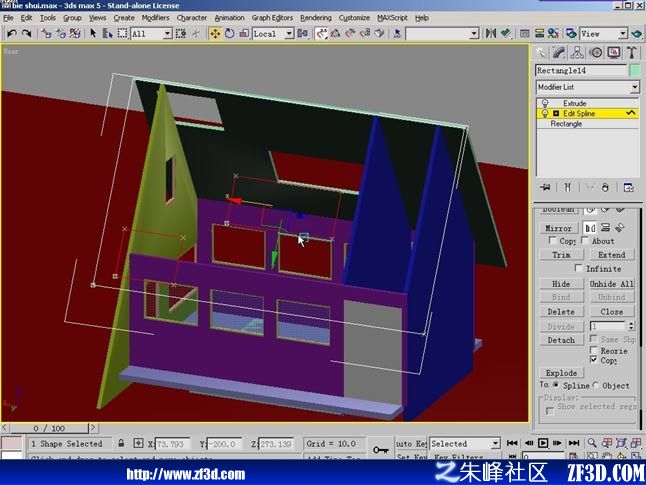Screen dimensions: 646x485
Task: Expand the Edit Spline sub-object tree
Action: coord(556,113)
